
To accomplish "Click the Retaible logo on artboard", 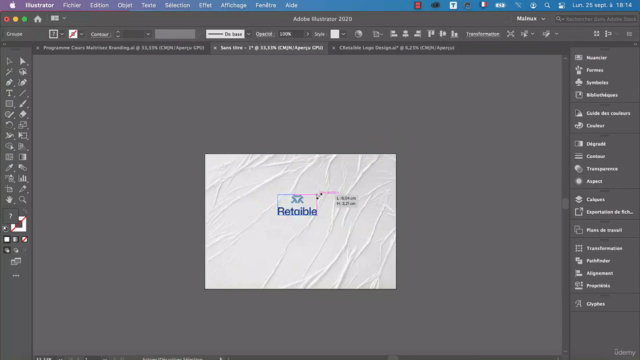I will click(297, 206).
